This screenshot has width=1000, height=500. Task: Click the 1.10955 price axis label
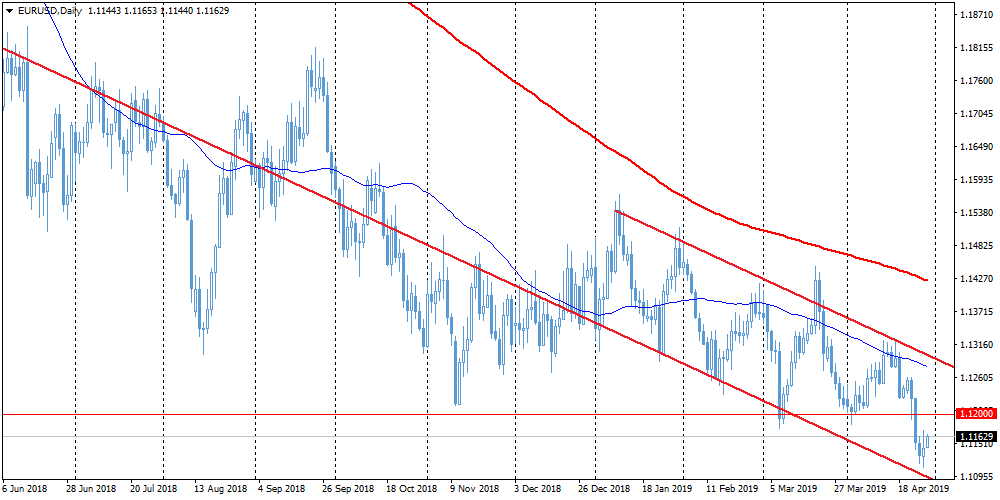click(x=976, y=476)
